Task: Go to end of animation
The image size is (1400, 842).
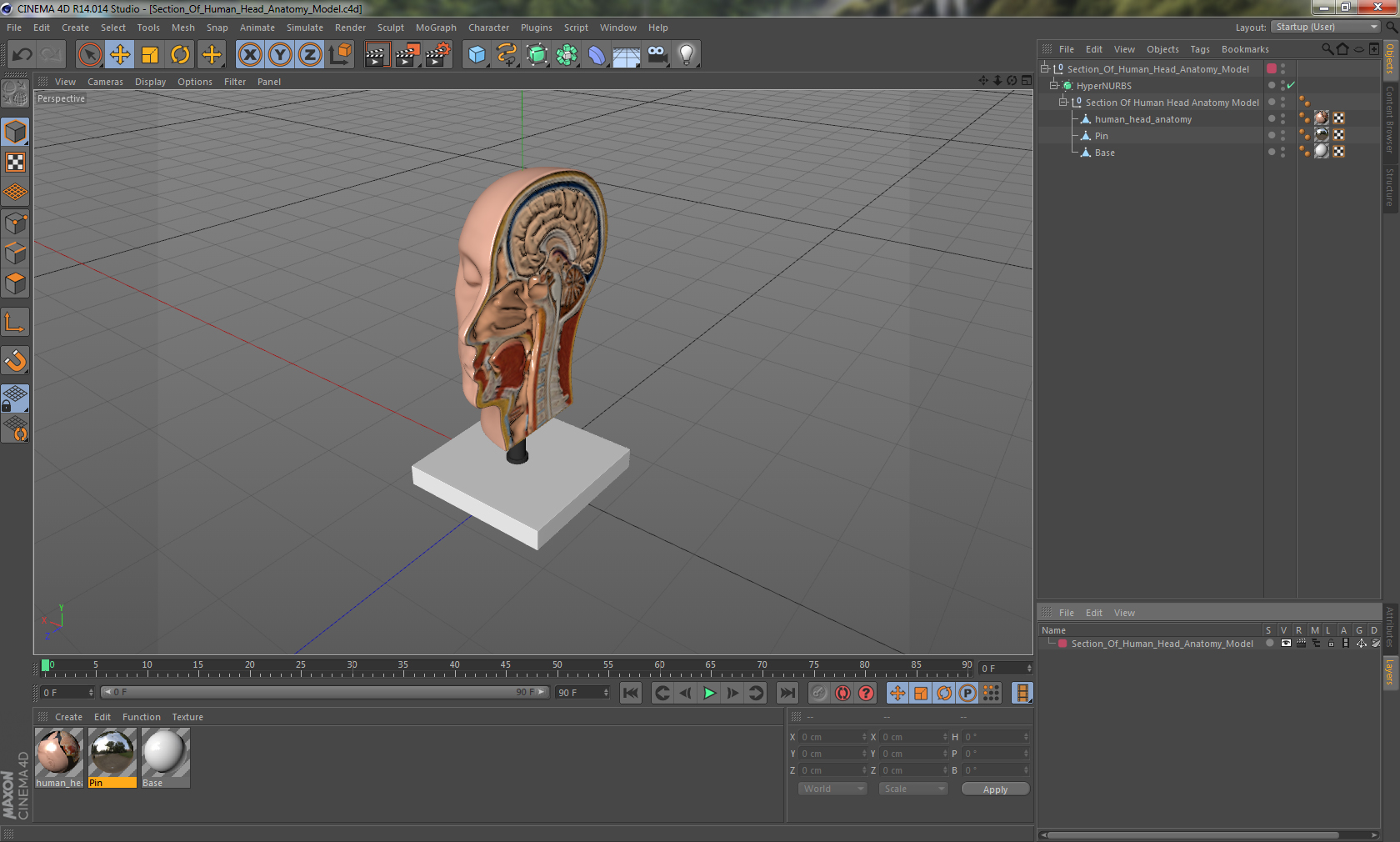Action: [787, 693]
